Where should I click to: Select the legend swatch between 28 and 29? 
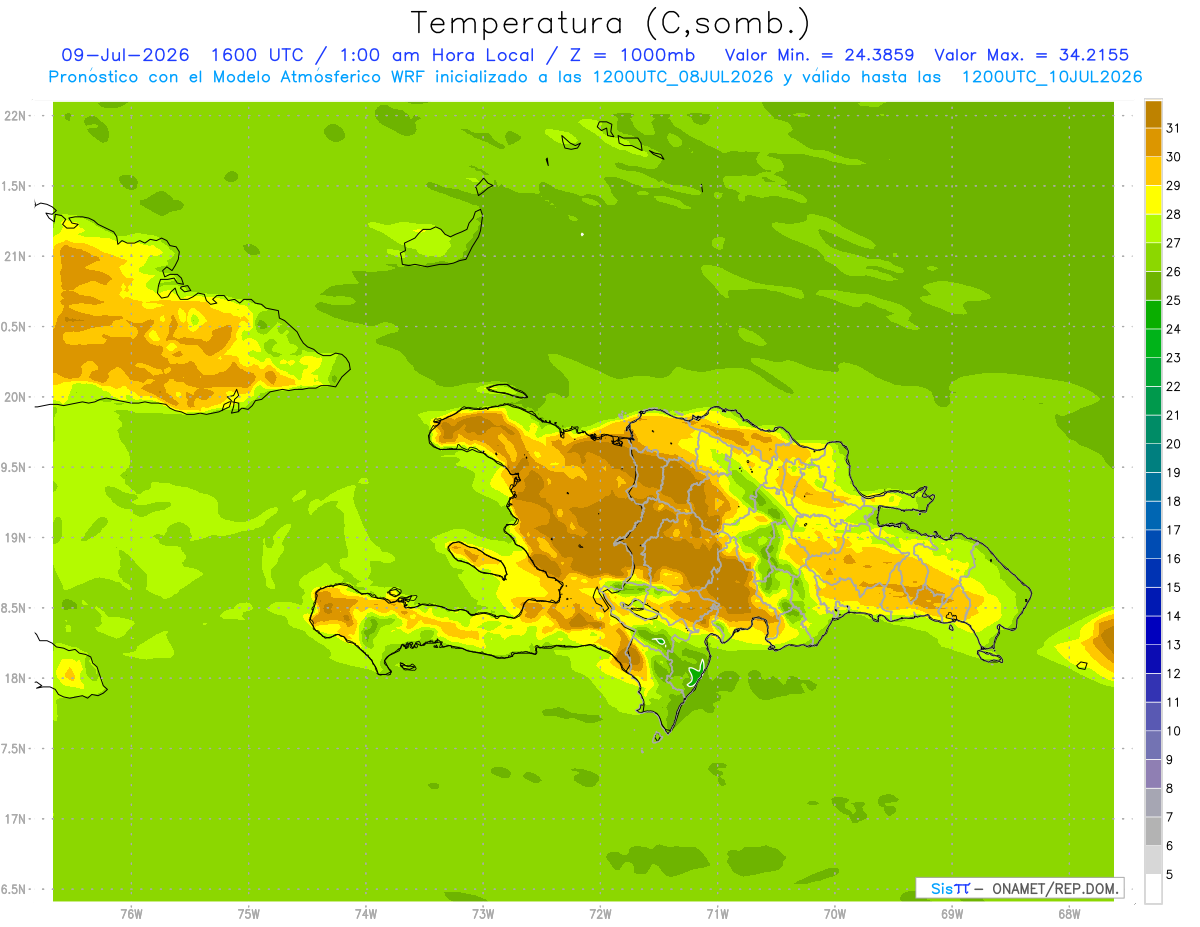tap(1153, 200)
